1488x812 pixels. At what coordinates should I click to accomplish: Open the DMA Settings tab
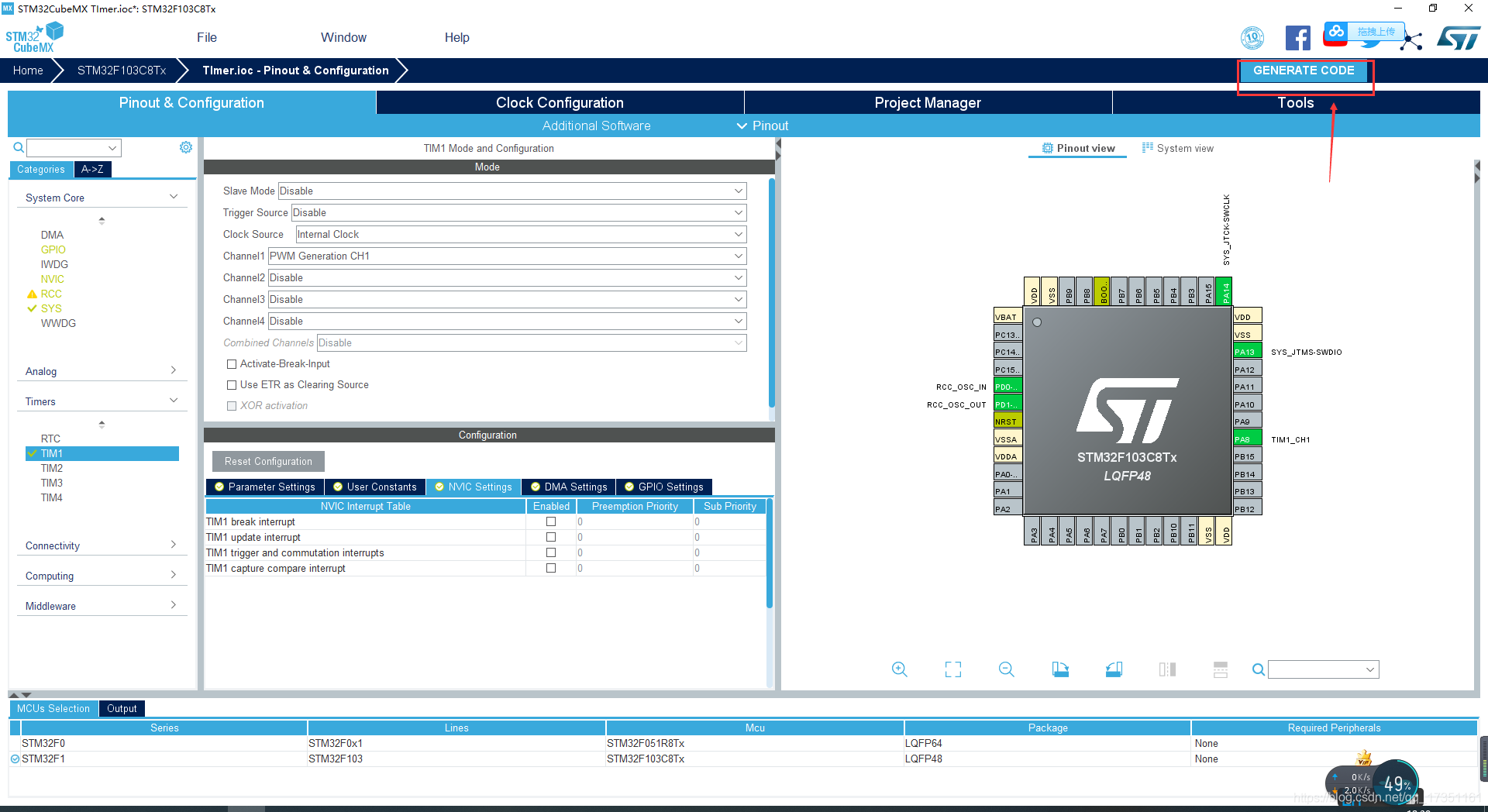(569, 487)
